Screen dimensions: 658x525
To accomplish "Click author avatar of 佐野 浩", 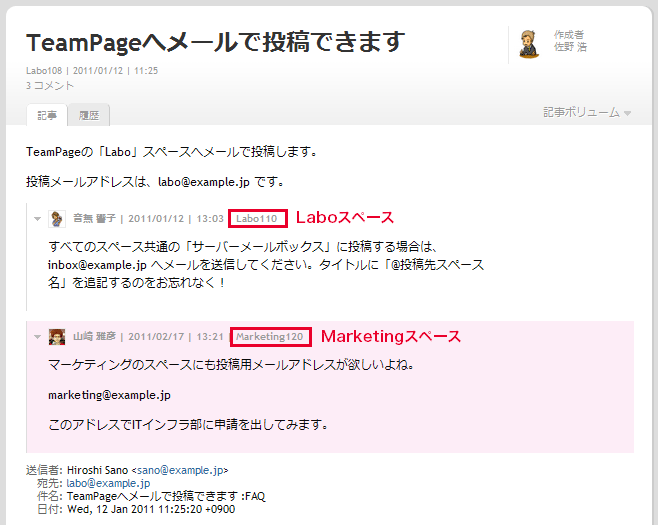I will (x=529, y=44).
